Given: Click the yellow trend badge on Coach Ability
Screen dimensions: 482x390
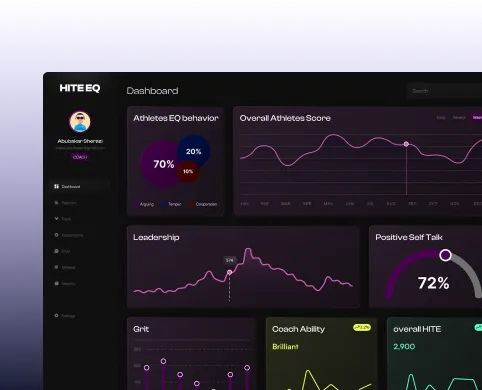Looking at the screenshot, I should coord(362,328).
